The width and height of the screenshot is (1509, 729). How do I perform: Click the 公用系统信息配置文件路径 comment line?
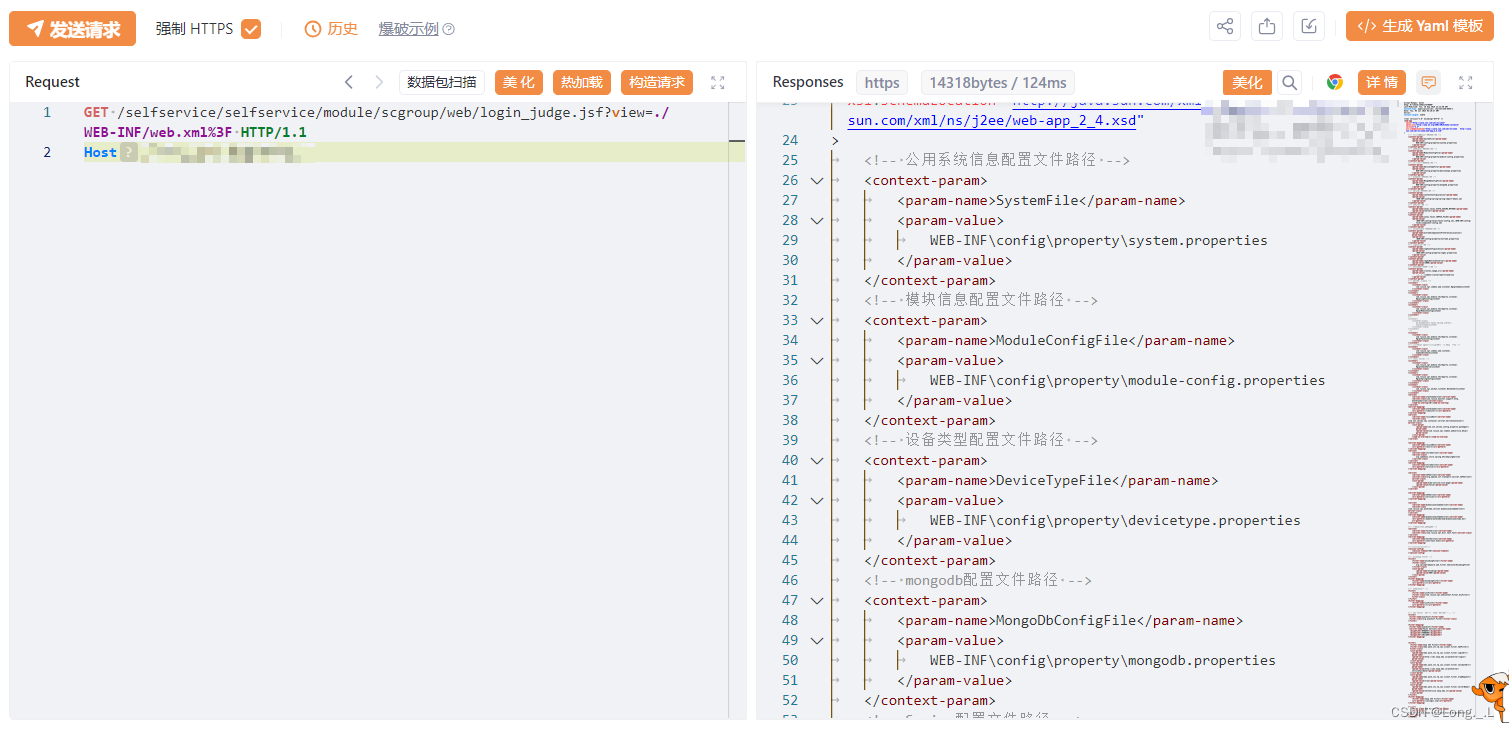tap(997, 160)
